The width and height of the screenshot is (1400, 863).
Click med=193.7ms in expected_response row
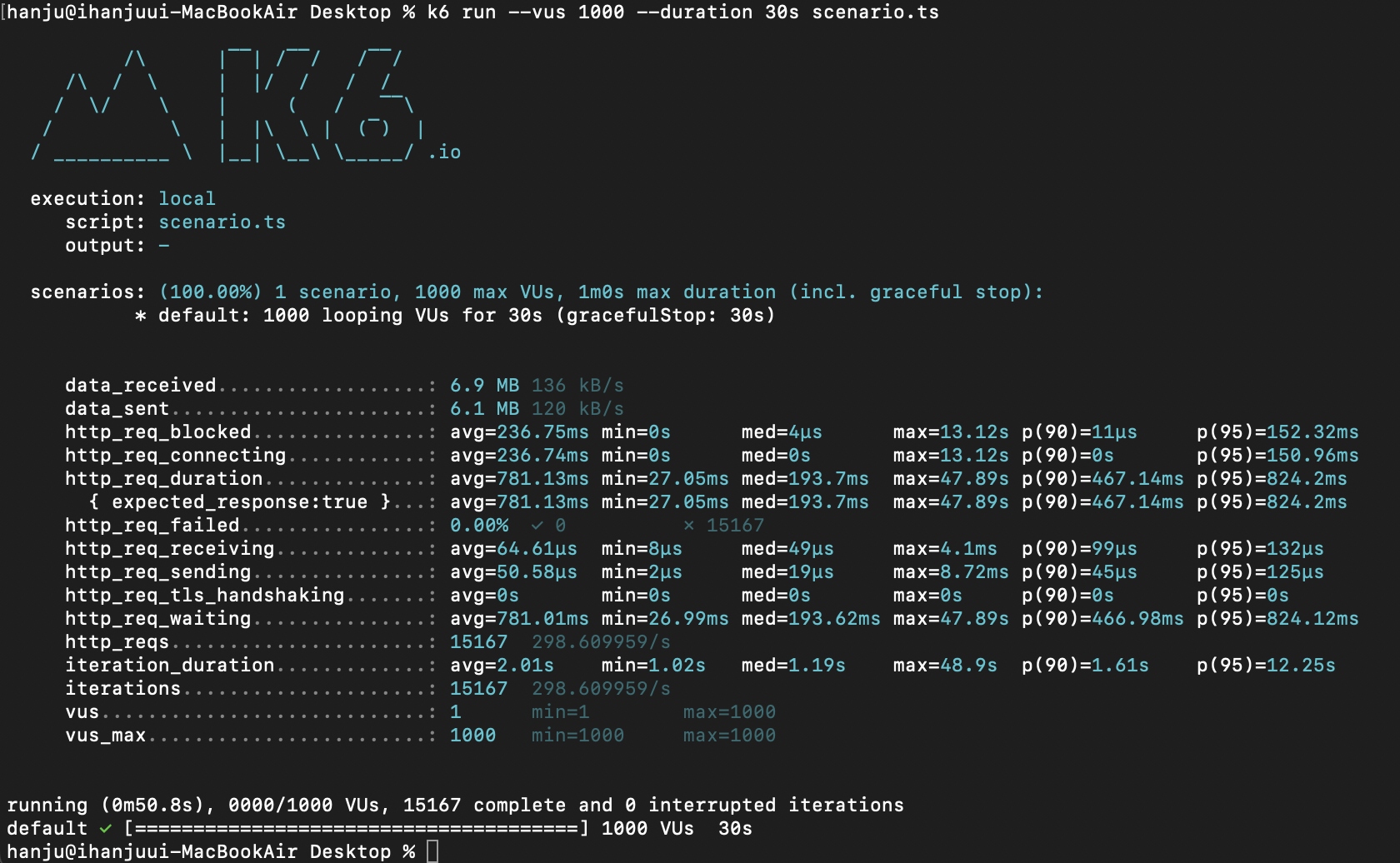pyautogui.click(x=805, y=501)
